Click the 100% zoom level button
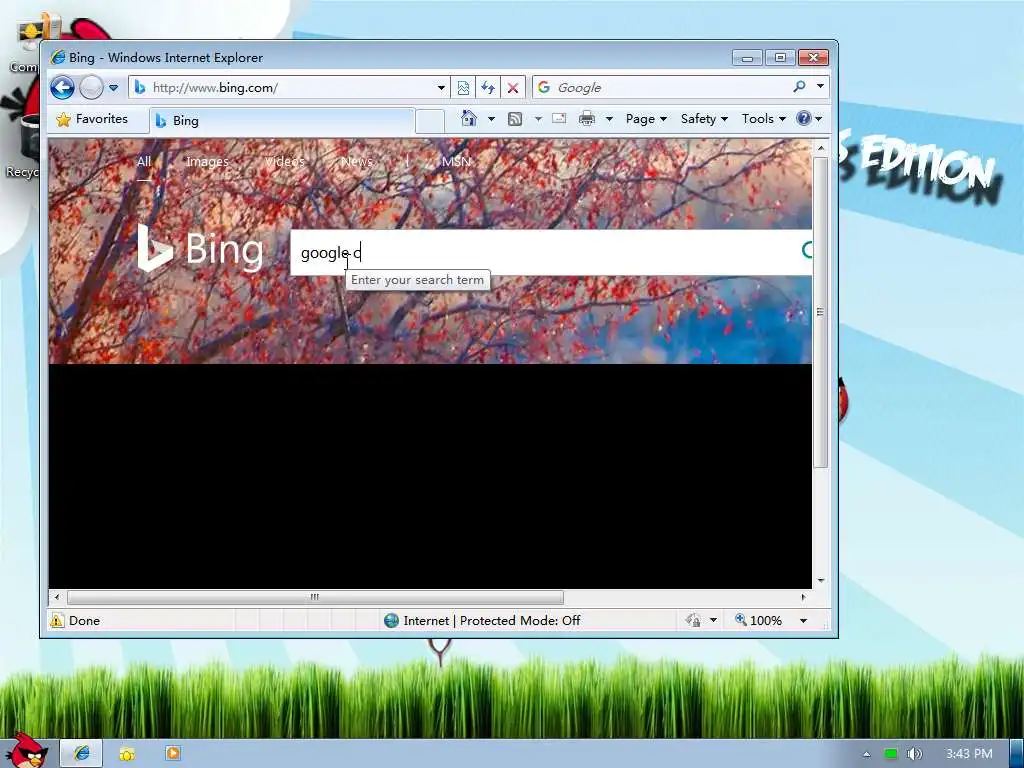The height and width of the screenshot is (768, 1024). (758, 620)
